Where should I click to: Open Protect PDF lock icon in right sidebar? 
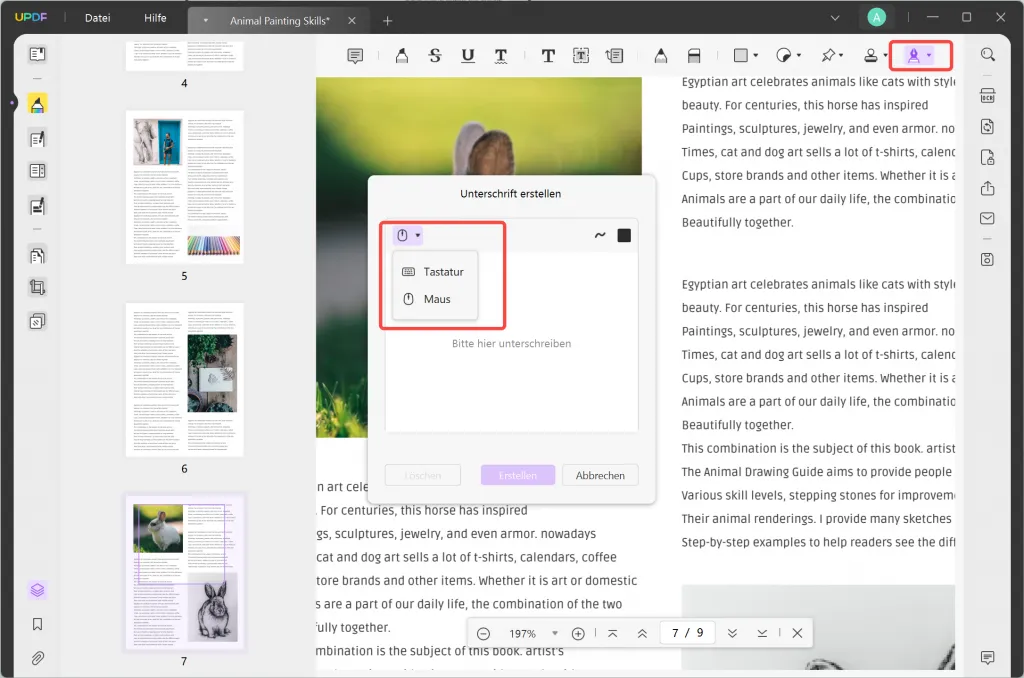coord(987,157)
